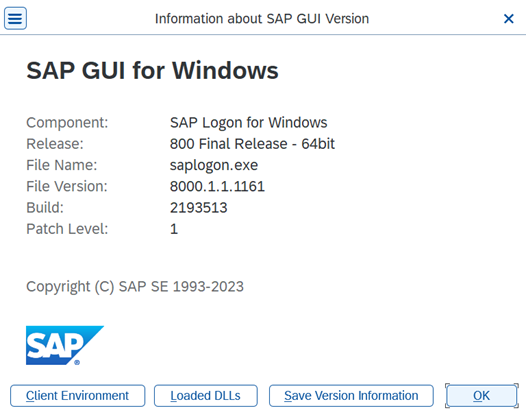This screenshot has width=526, height=417.
Task: Click the SAP logo image
Action: point(65,345)
